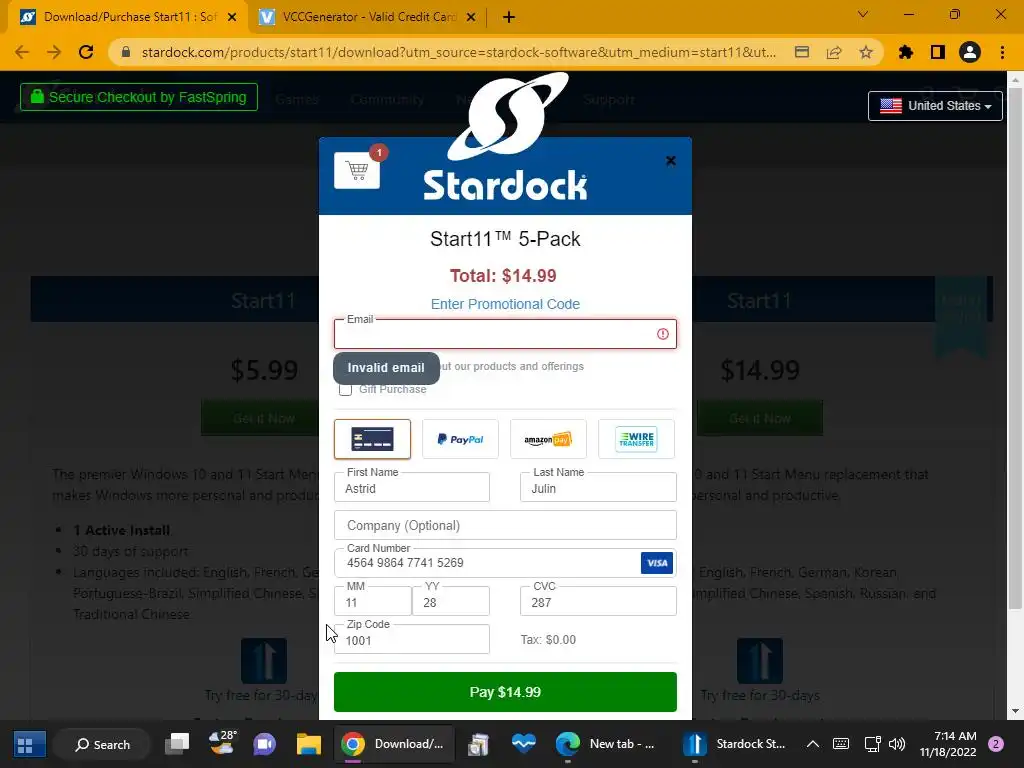Image resolution: width=1024 pixels, height=768 pixels.
Task: Click the email error warning icon
Action: pos(663,334)
